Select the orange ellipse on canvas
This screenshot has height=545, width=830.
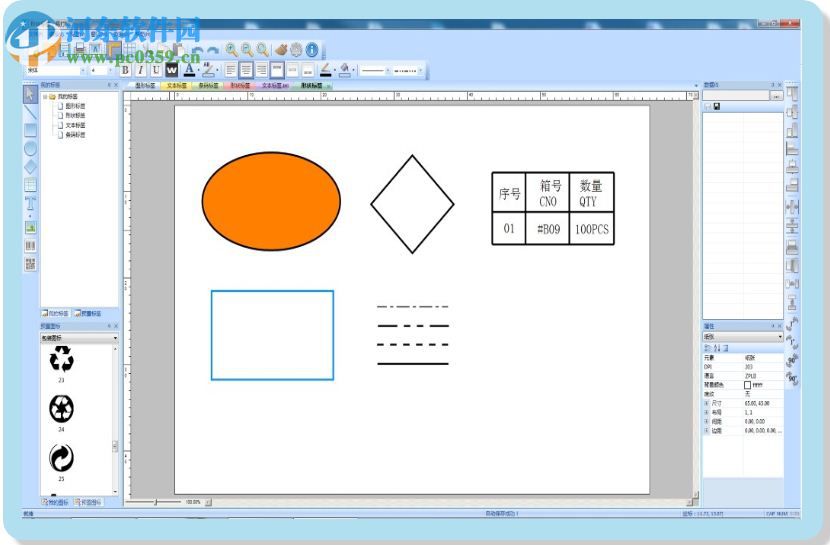[x=271, y=201]
